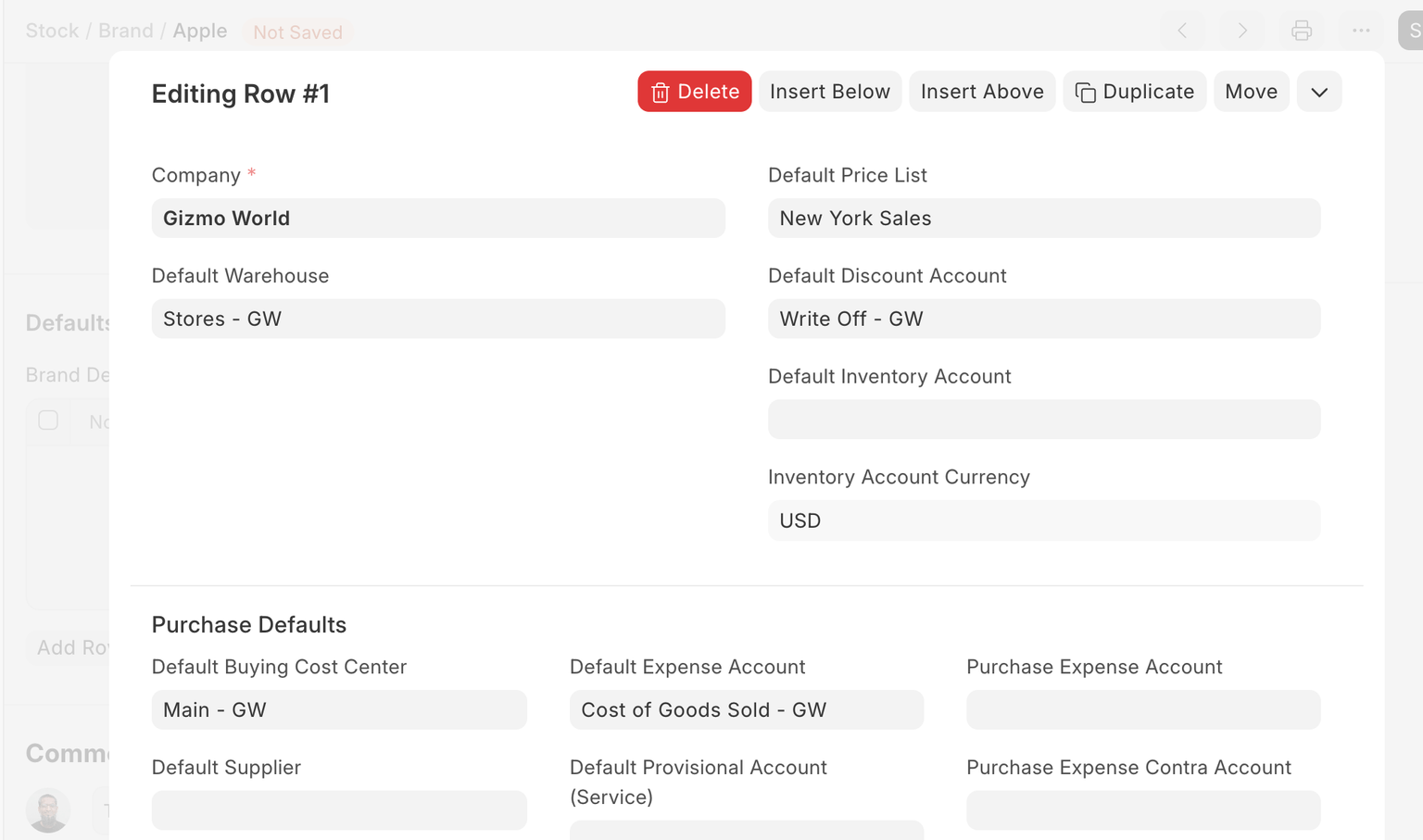1423x840 pixels.
Task: Click the Move row button
Action: click(x=1251, y=92)
